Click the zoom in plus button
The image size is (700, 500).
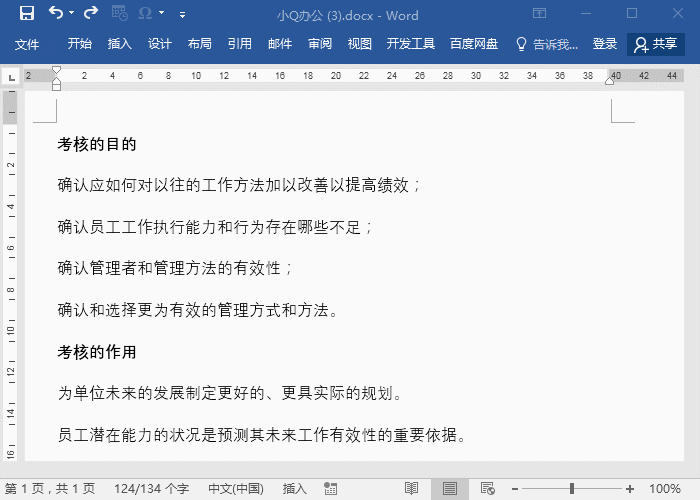click(630, 489)
